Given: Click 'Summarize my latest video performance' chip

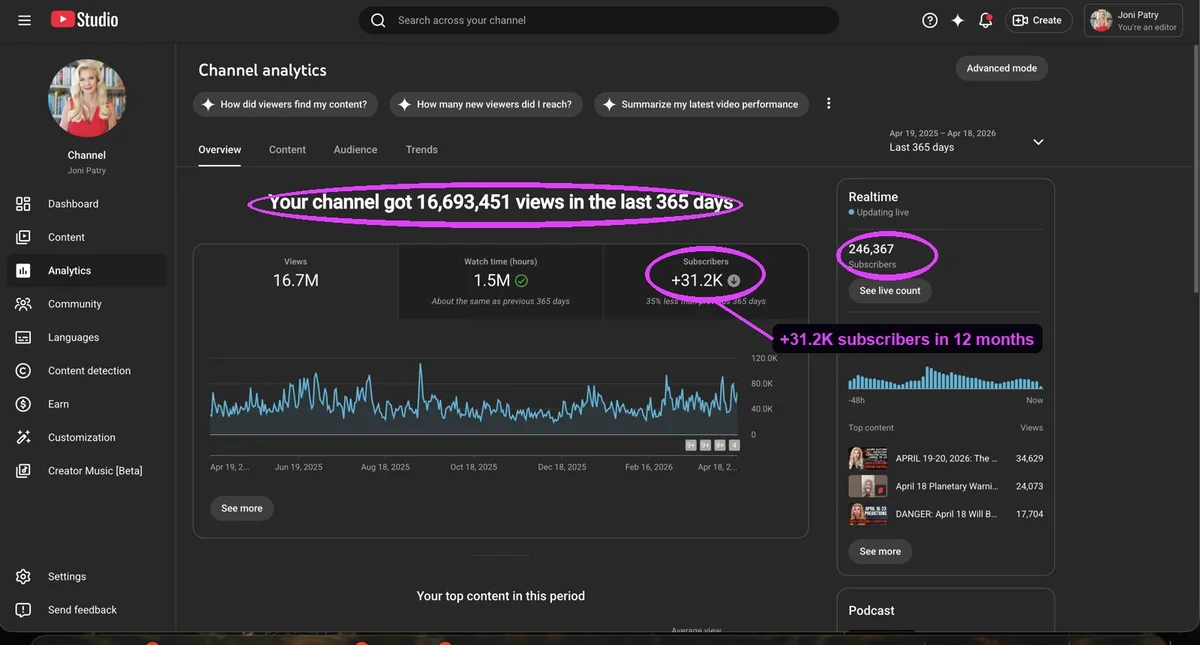Looking at the screenshot, I should pos(702,104).
